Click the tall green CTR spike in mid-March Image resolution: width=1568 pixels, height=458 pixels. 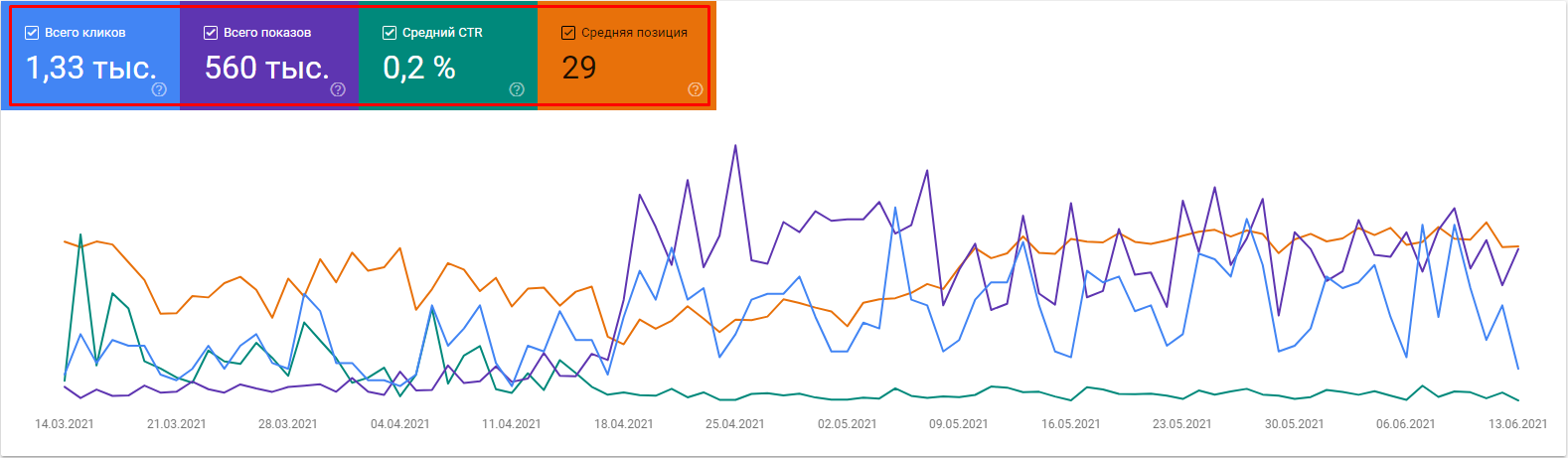(80, 235)
